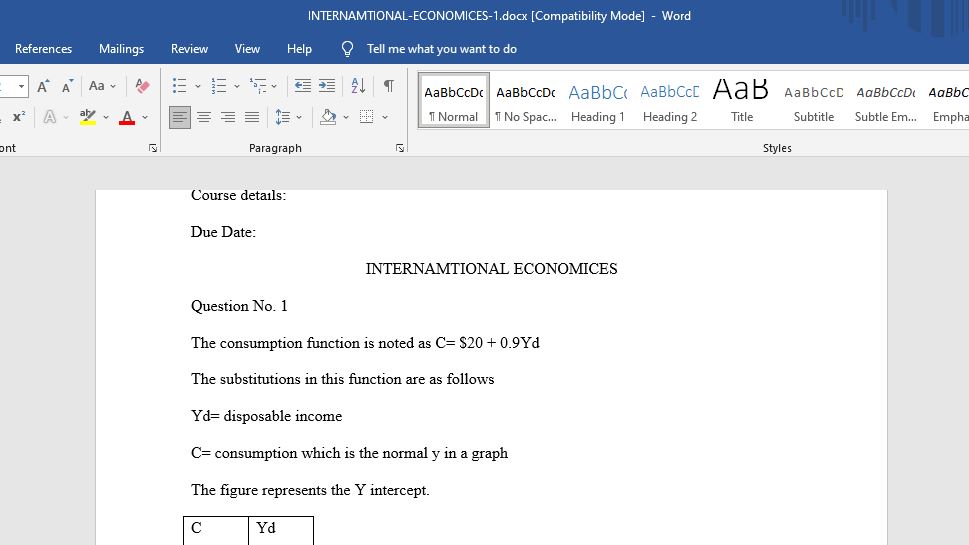The width and height of the screenshot is (969, 545).
Task: Apply borders to the paragraph
Action: click(366, 117)
